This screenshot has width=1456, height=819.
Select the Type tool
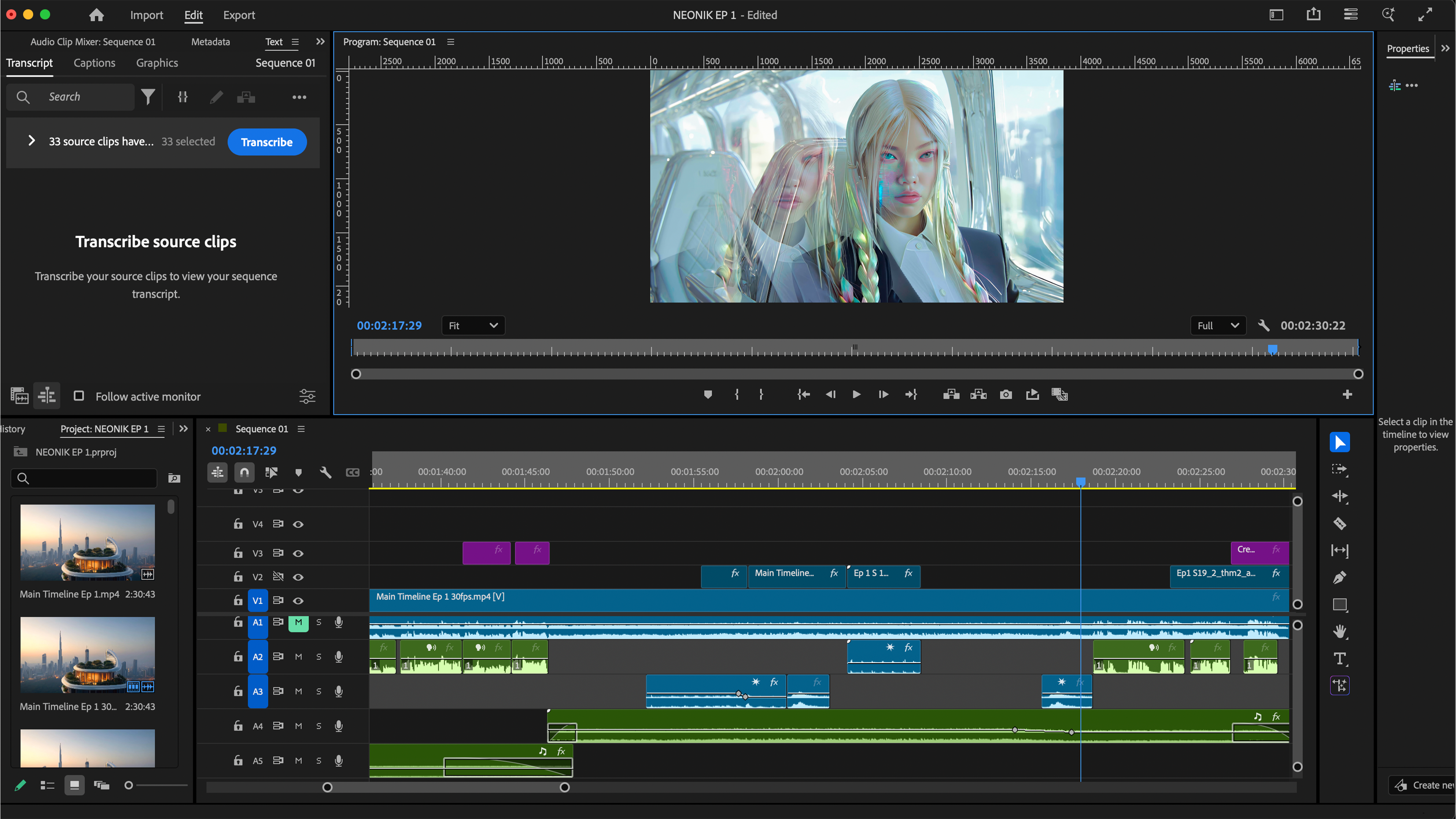(1340, 659)
